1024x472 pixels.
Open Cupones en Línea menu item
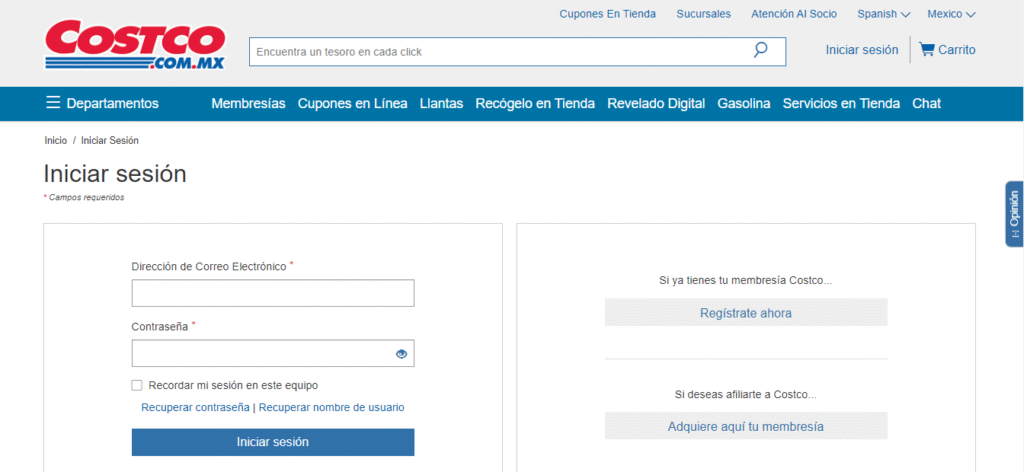tap(352, 103)
